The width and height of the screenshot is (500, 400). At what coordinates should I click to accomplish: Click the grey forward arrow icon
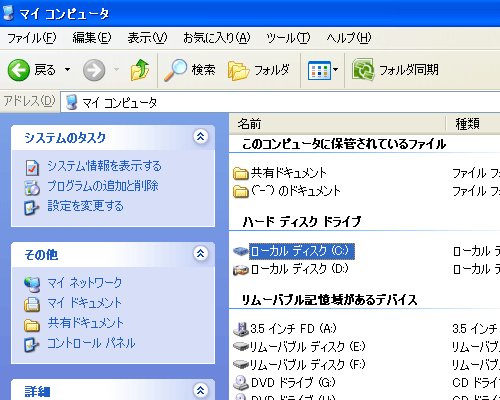[94, 70]
